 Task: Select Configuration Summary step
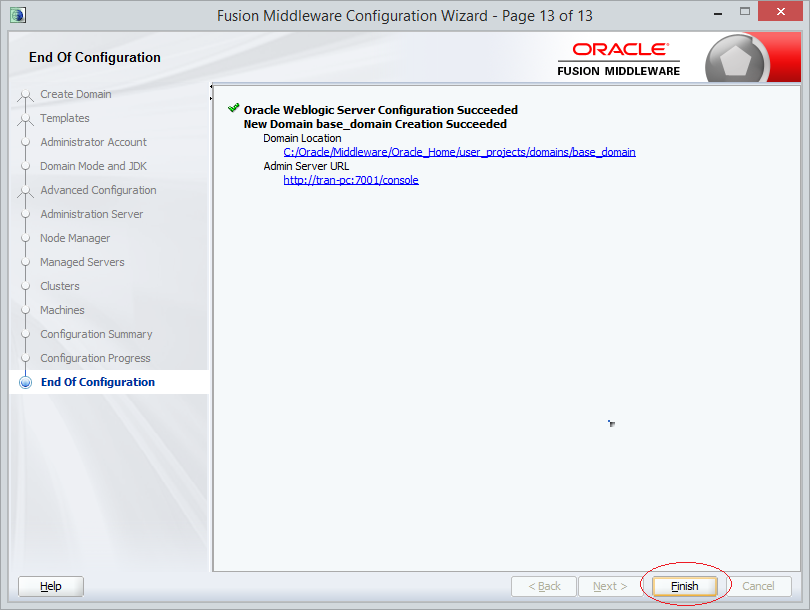96,334
